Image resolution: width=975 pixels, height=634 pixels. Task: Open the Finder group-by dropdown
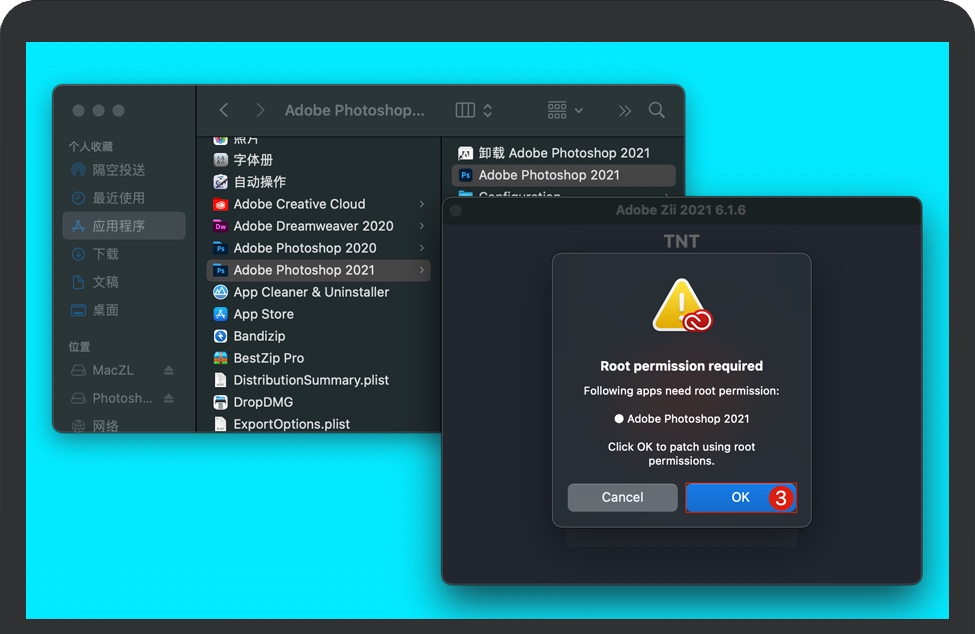[565, 111]
